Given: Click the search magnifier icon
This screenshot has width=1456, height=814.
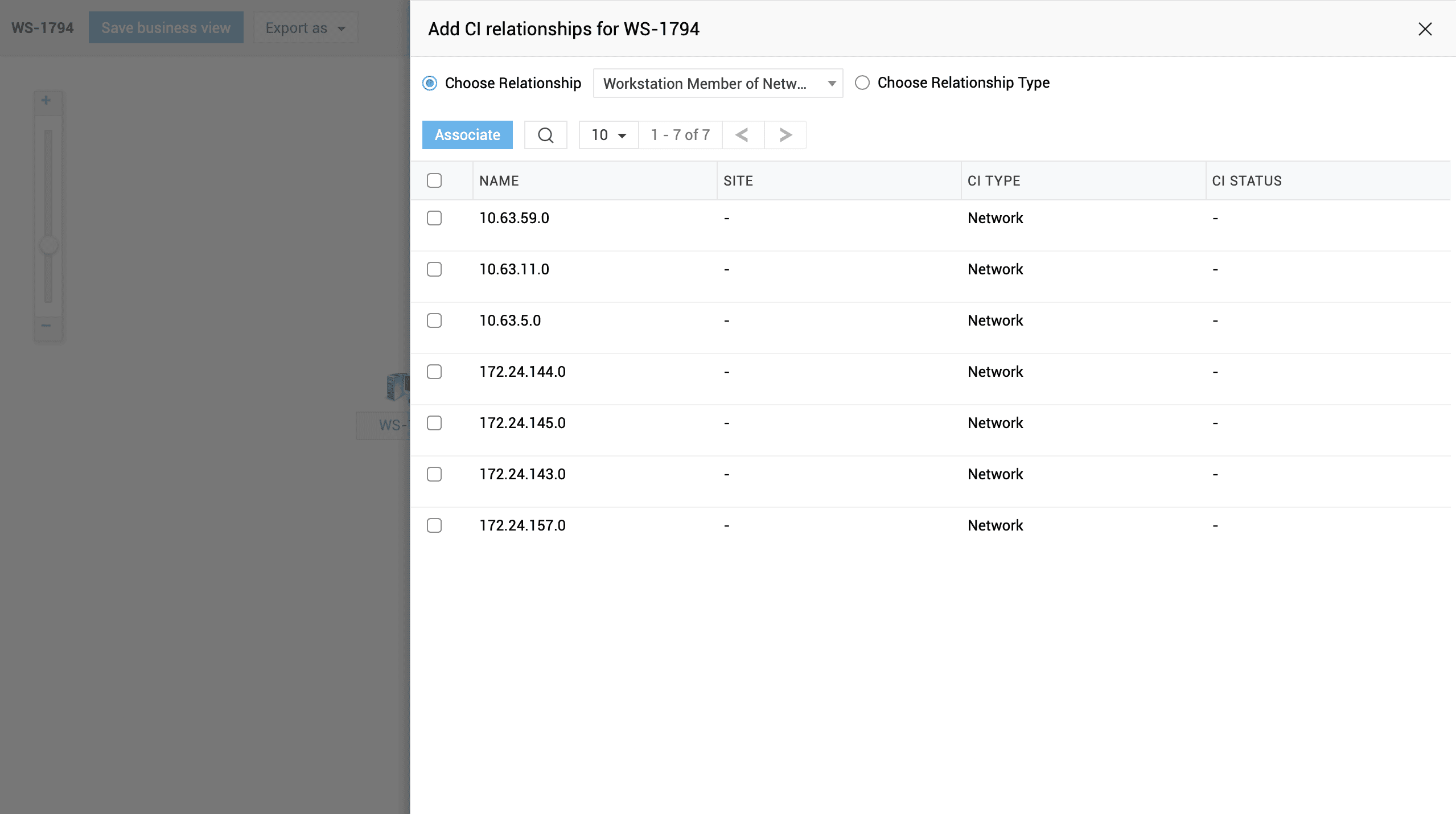Looking at the screenshot, I should [x=545, y=135].
